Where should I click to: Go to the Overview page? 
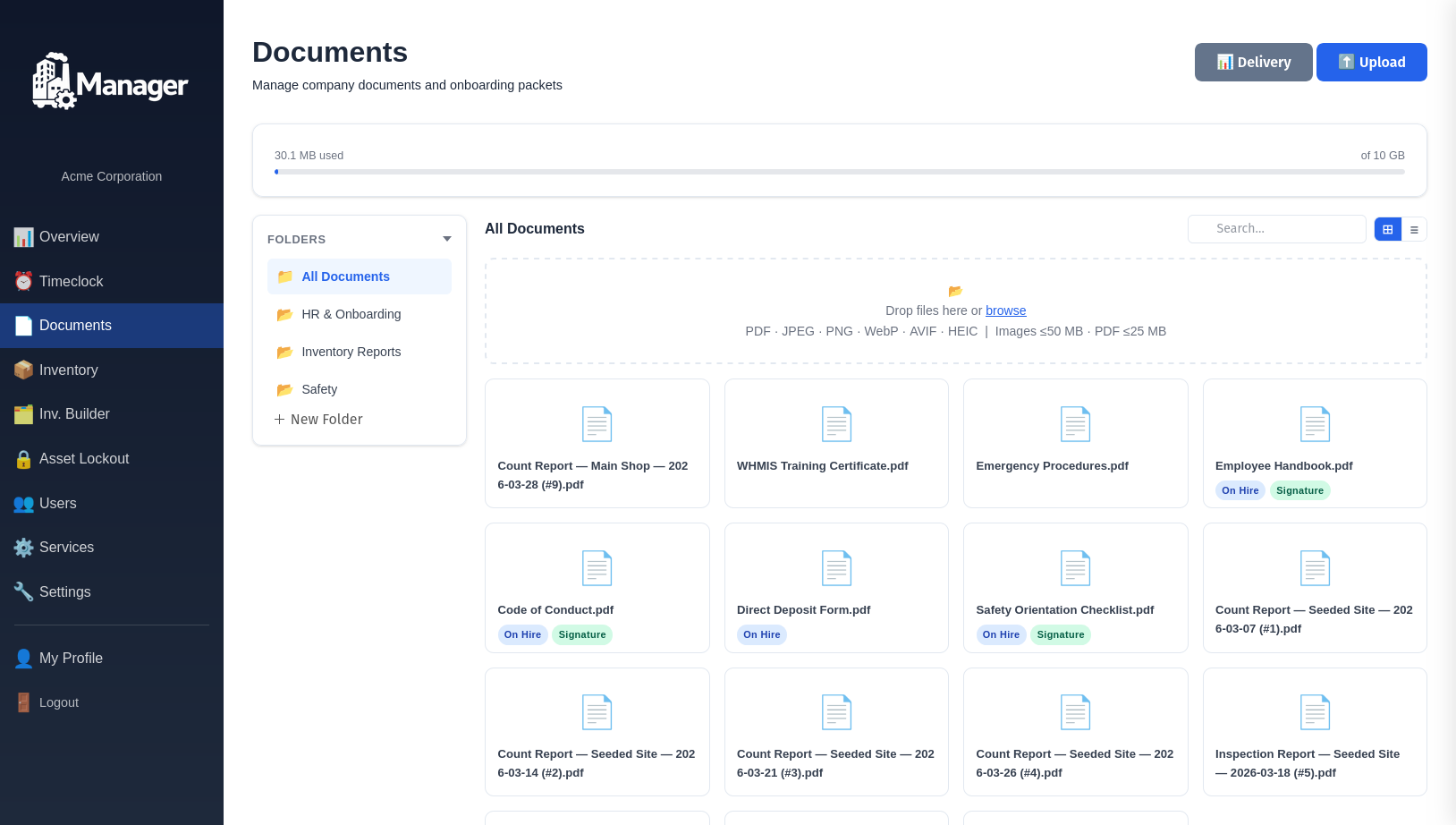pos(68,236)
